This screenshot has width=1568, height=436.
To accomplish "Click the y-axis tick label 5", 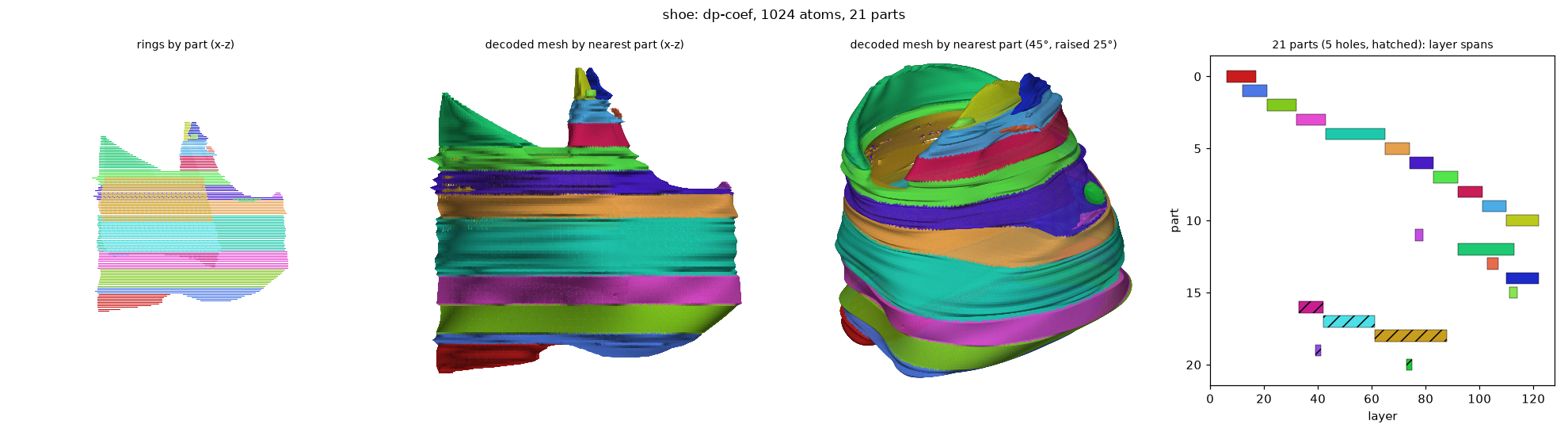I will tap(1197, 149).
